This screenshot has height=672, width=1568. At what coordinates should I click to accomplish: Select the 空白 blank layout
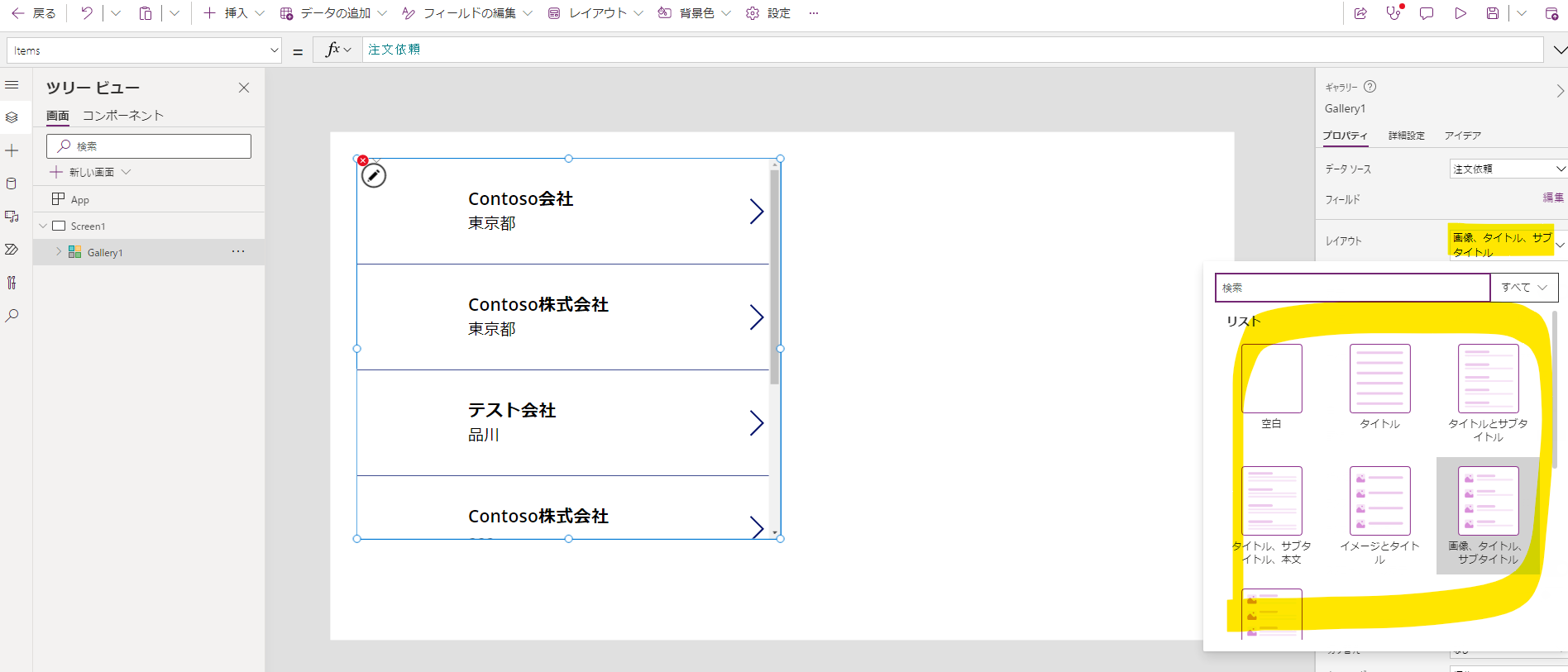[1271, 387]
